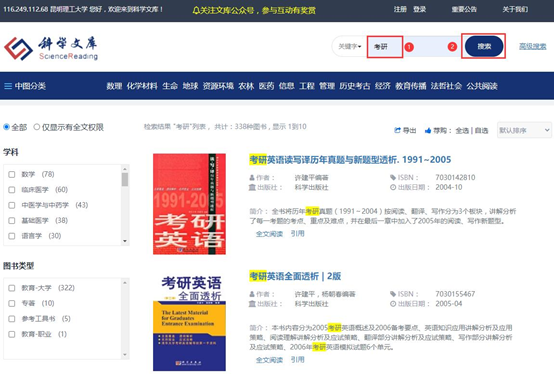
Task: Open the 生命 category menu
Action: [170, 86]
